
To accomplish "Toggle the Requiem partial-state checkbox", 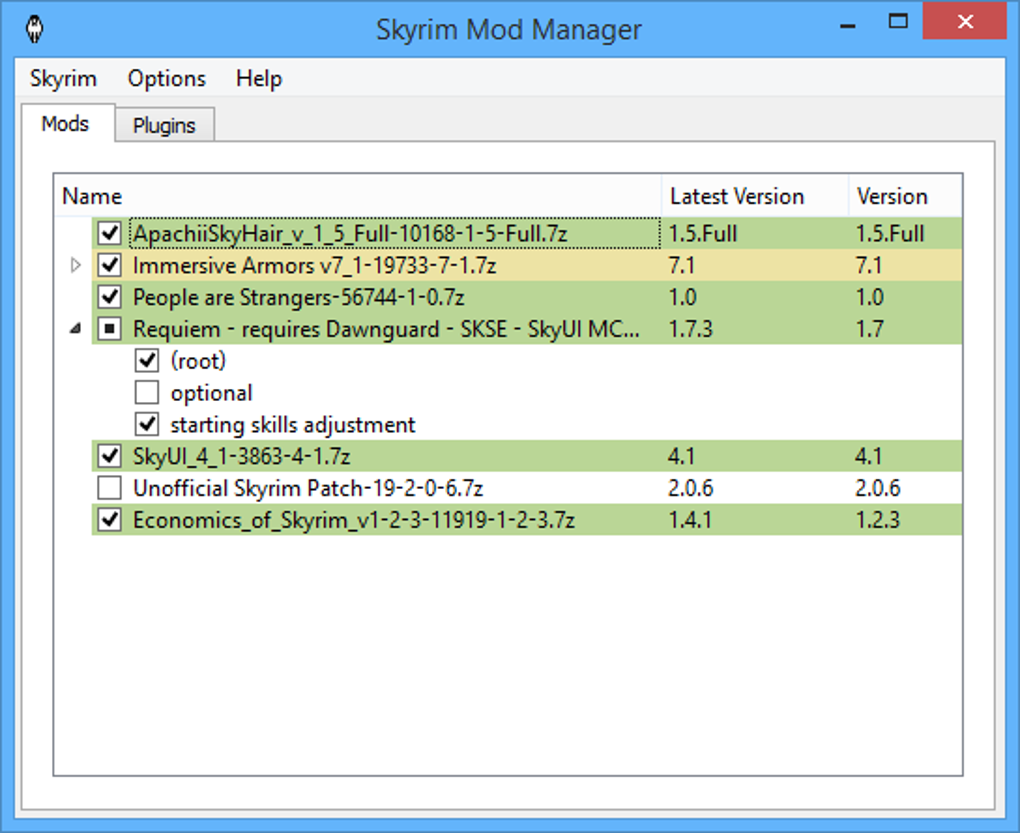I will pos(109,328).
